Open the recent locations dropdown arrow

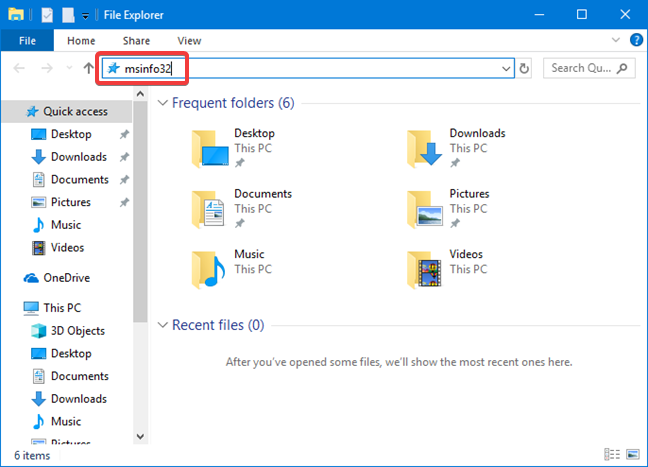coord(69,68)
